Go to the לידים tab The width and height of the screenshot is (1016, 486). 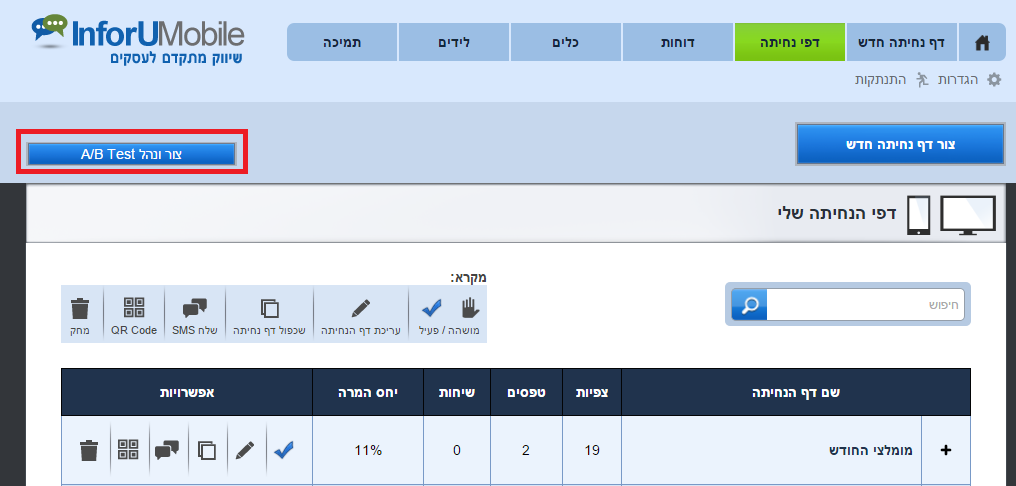(454, 43)
